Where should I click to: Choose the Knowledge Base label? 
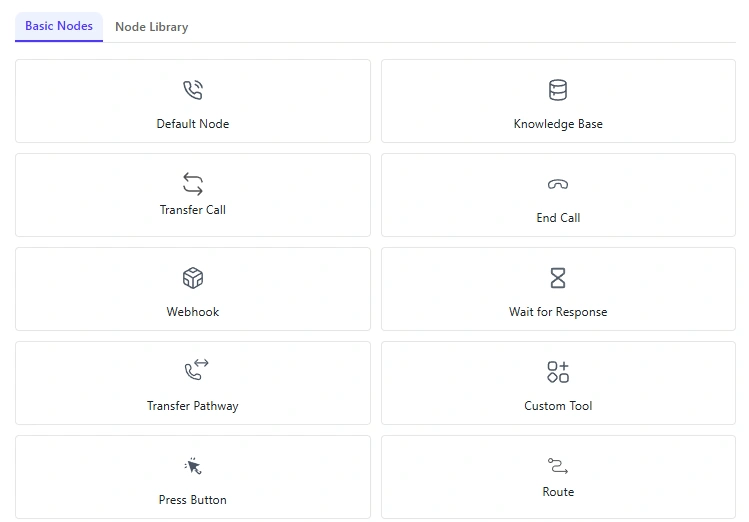pyautogui.click(x=558, y=124)
